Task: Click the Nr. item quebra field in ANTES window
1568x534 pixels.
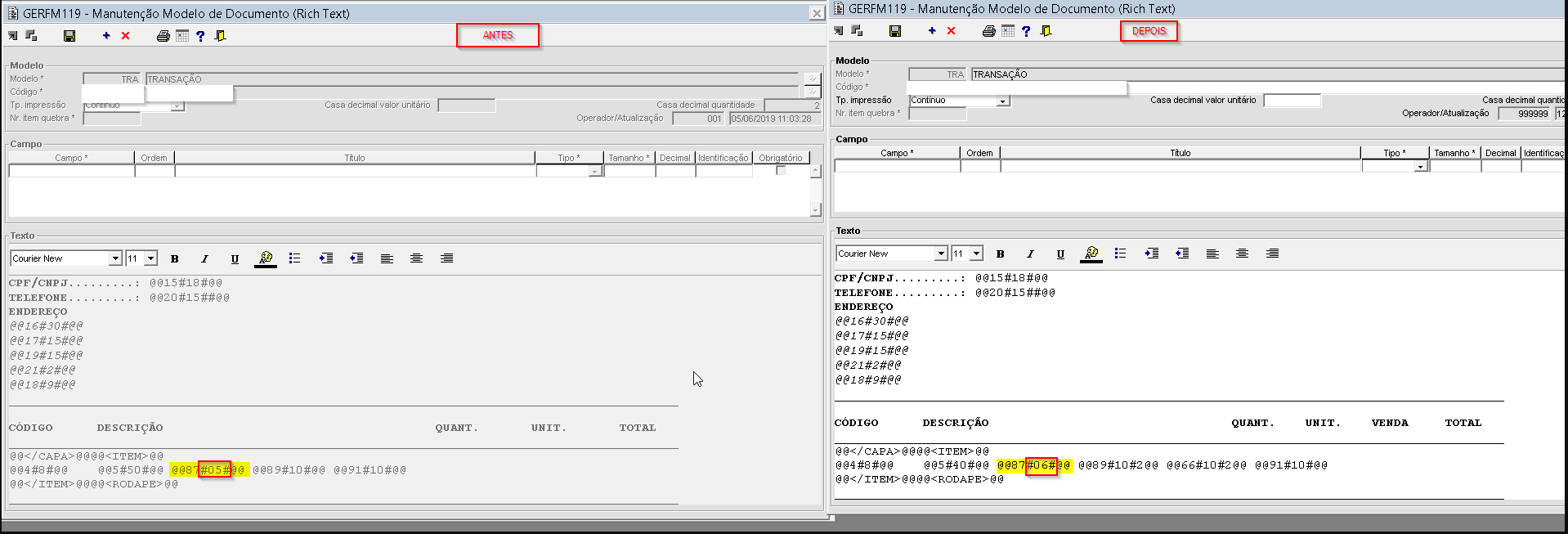Action: click(x=112, y=119)
